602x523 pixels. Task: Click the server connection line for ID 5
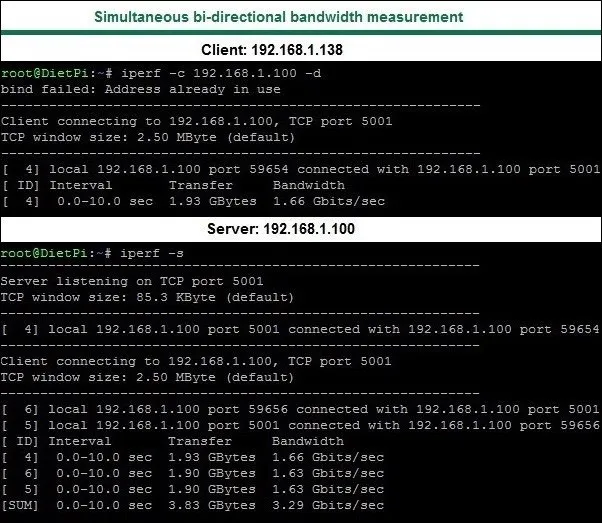pyautogui.click(x=300, y=425)
